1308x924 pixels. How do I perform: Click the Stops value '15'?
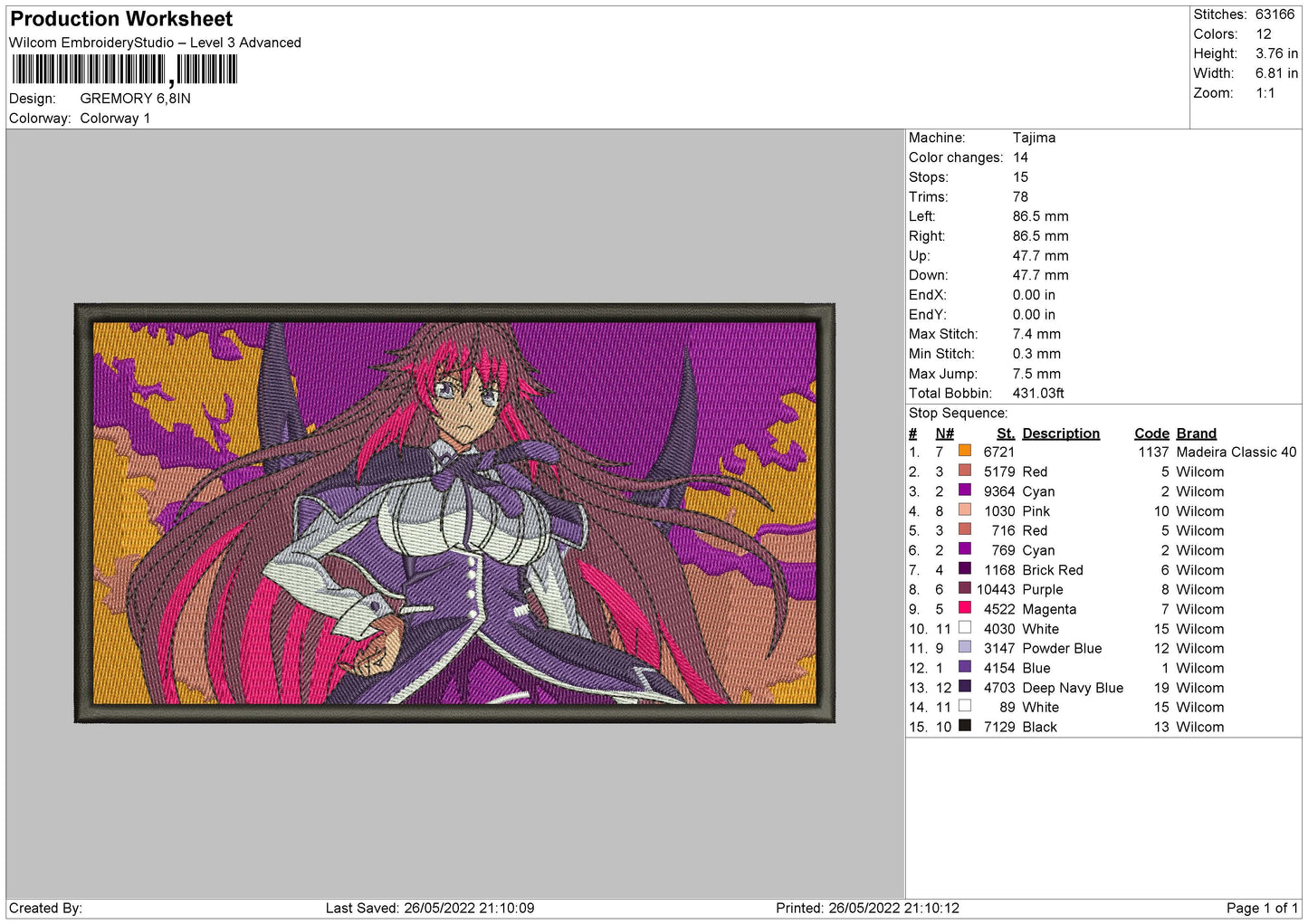point(1020,177)
